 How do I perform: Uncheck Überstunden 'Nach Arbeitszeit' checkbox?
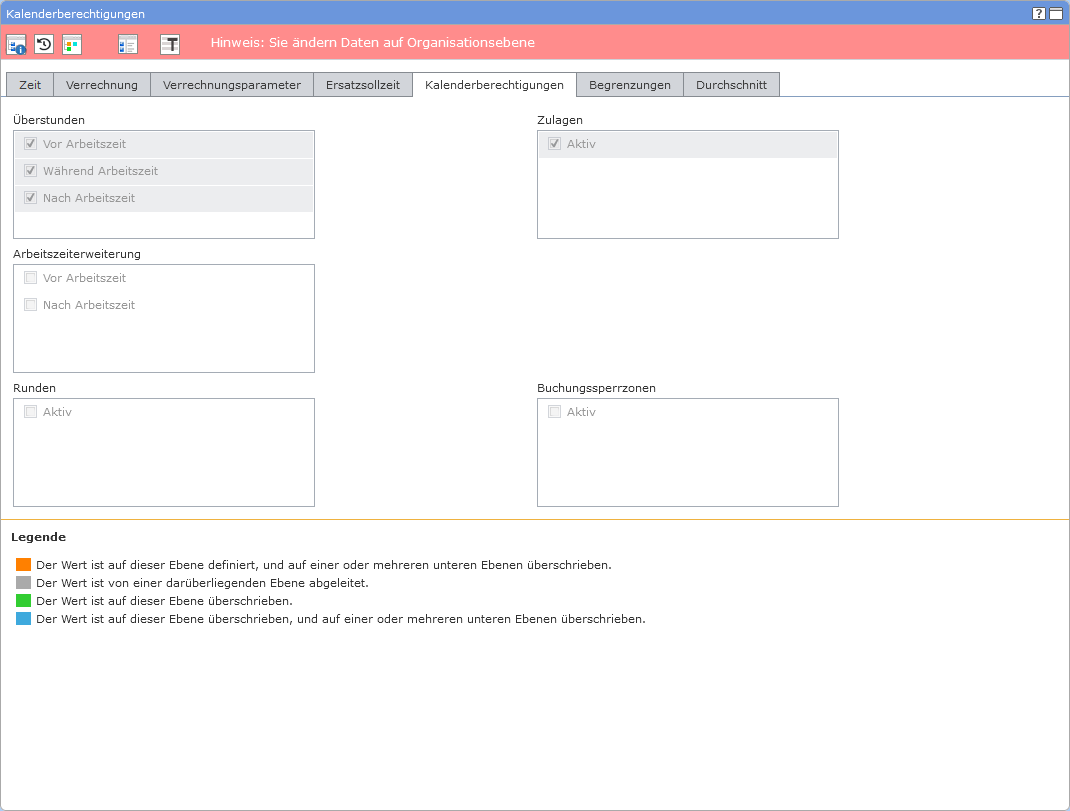(31, 198)
